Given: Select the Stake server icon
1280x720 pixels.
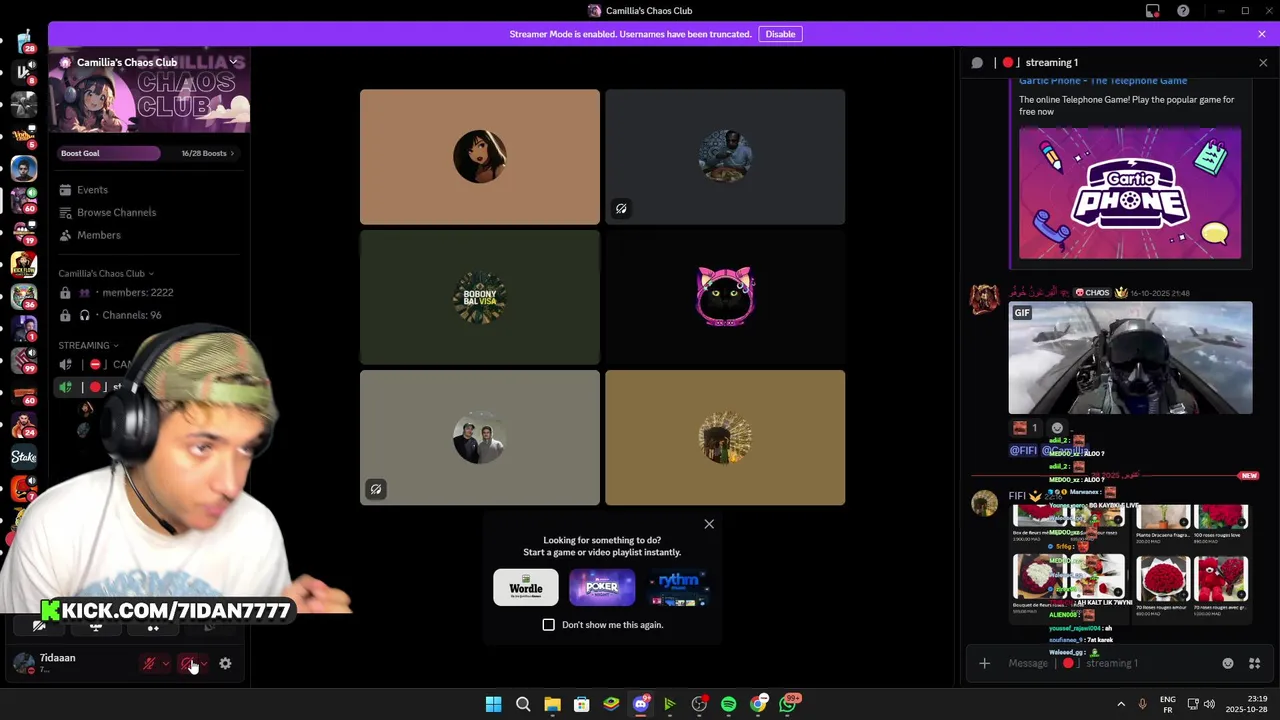Looking at the screenshot, I should pyautogui.click(x=24, y=457).
